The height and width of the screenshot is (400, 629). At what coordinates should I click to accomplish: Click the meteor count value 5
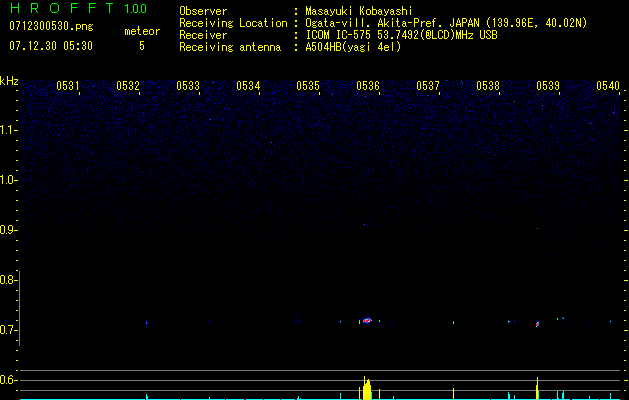142,46
